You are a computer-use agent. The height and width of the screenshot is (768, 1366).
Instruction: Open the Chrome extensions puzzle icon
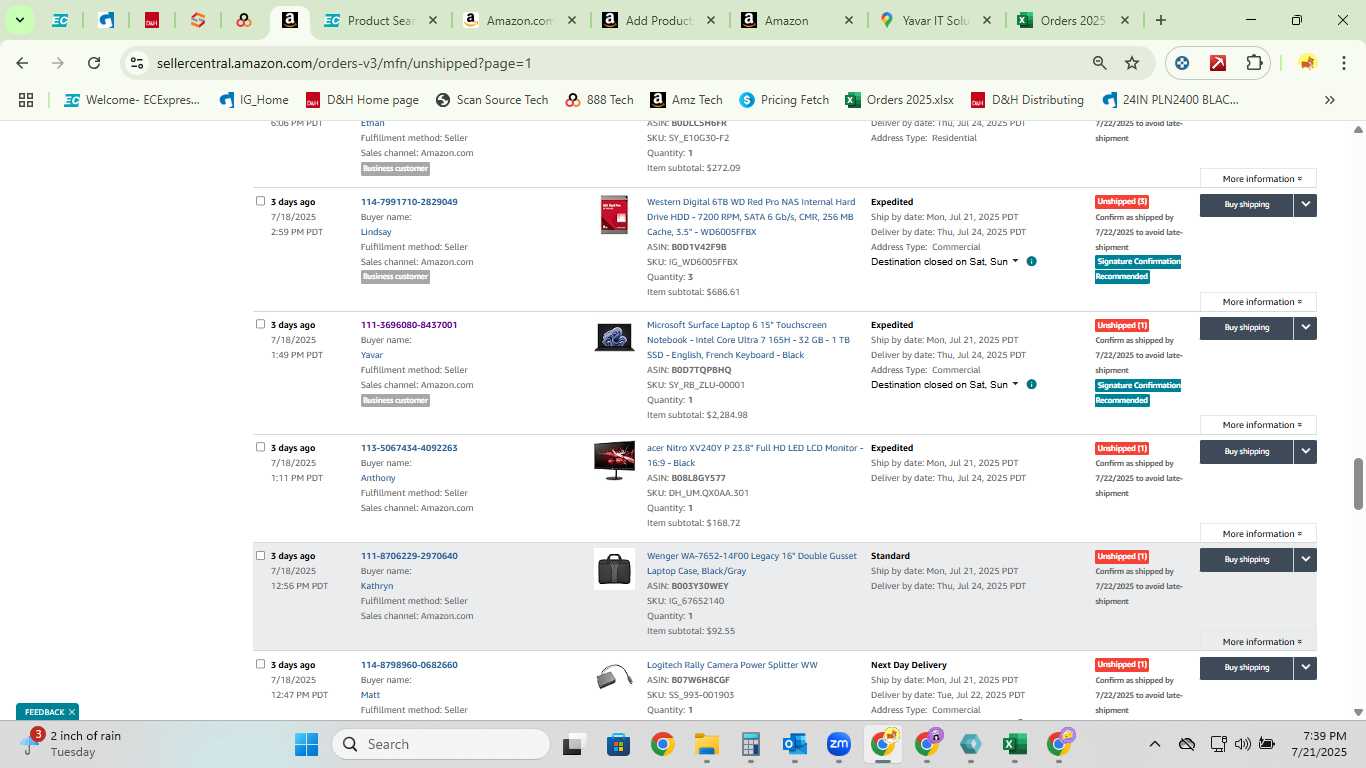point(1254,63)
